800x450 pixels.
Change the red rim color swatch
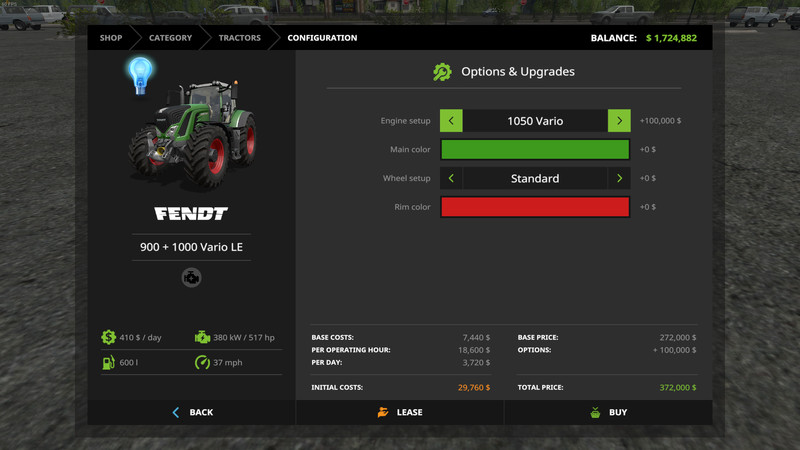[535, 207]
